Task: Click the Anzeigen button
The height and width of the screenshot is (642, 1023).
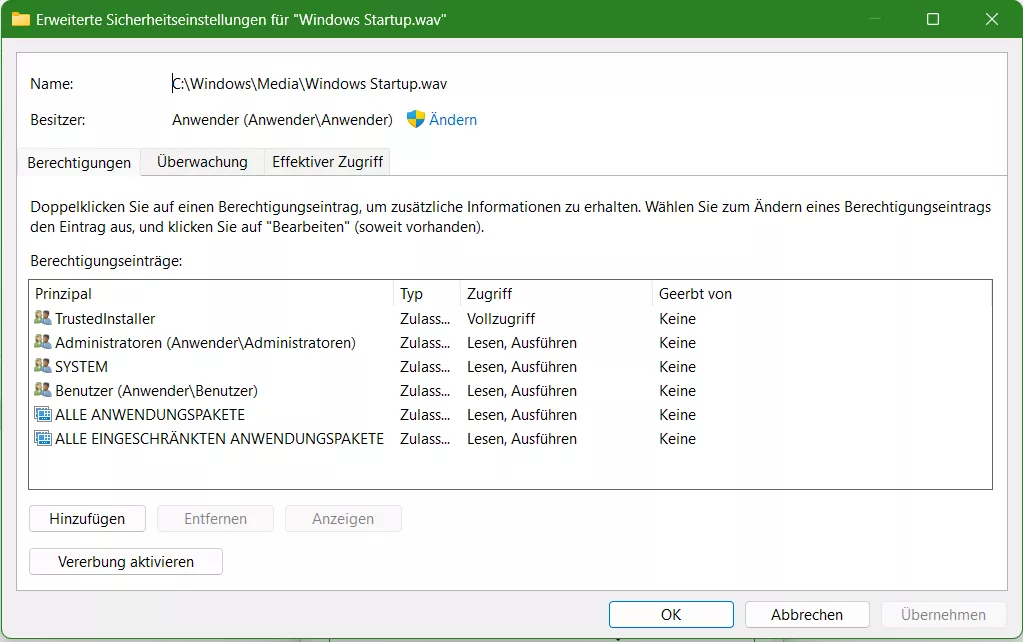Action: tap(343, 519)
